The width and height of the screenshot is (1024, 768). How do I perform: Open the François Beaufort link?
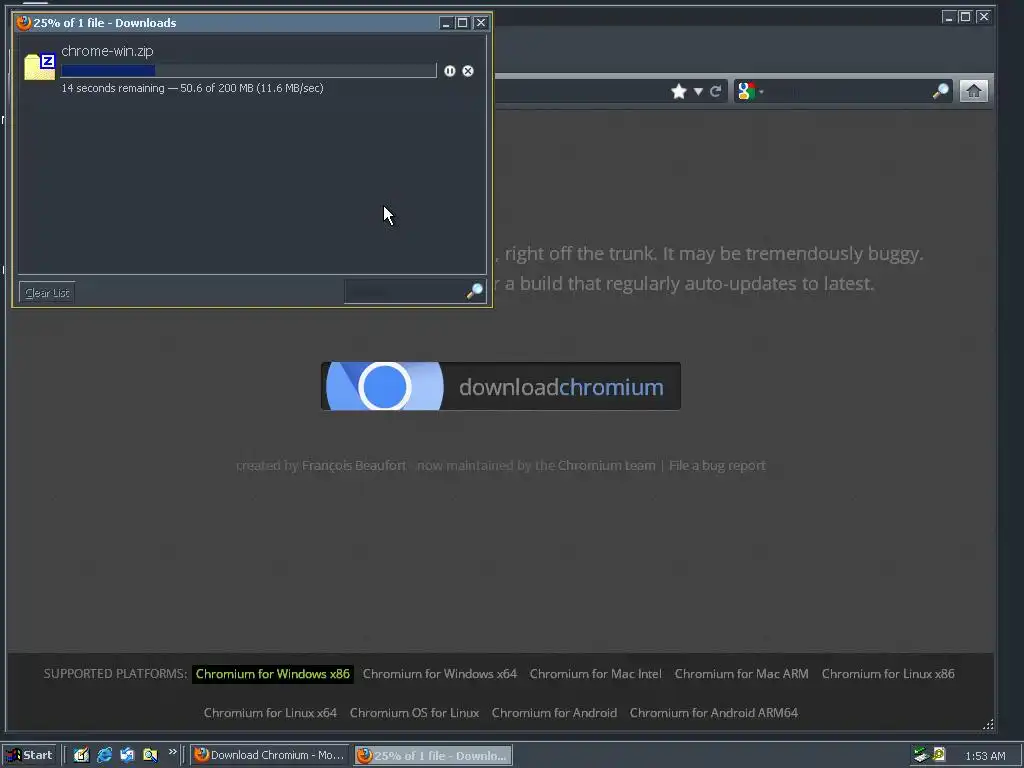coord(354,466)
